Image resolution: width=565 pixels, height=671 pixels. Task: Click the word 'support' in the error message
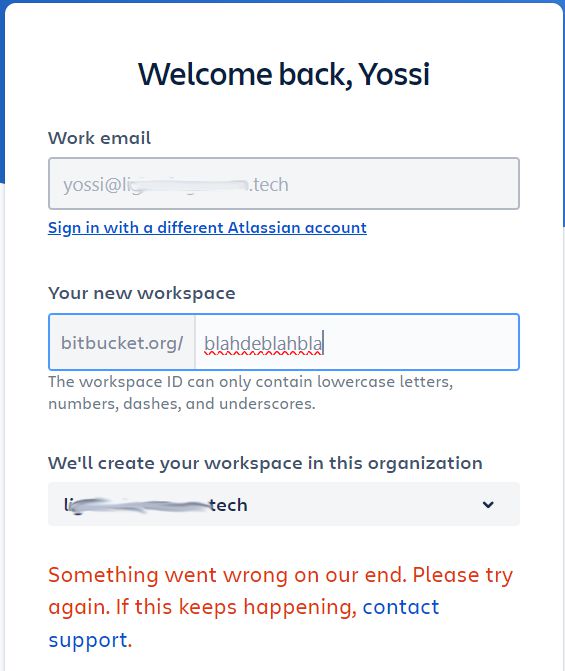click(x=88, y=641)
